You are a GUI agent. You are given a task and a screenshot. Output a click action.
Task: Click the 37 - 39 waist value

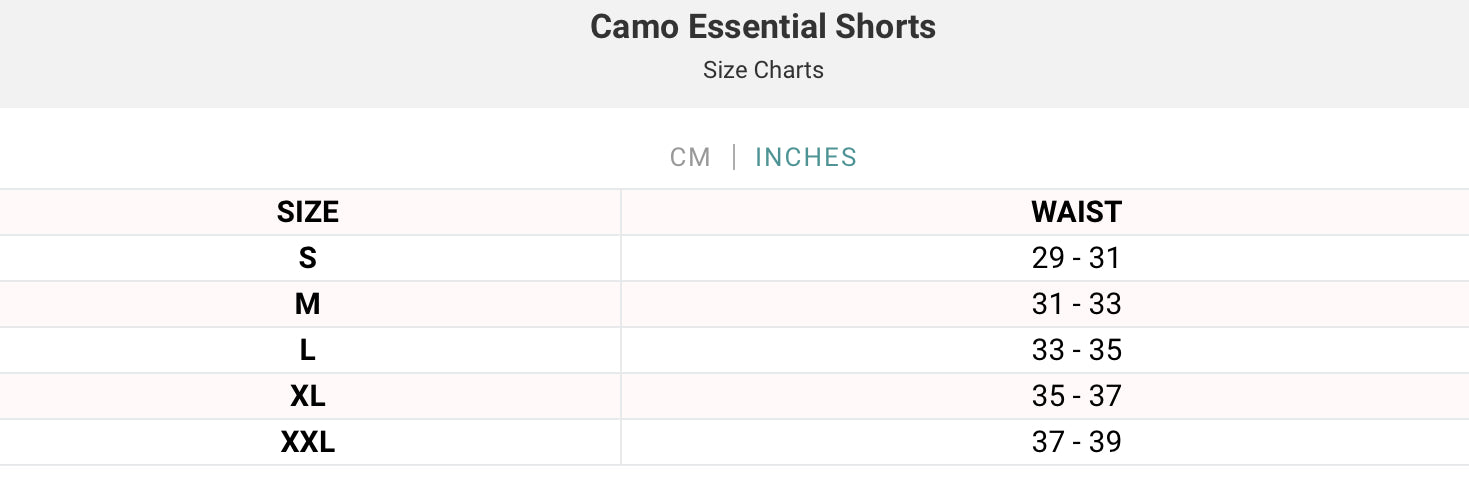point(1076,442)
